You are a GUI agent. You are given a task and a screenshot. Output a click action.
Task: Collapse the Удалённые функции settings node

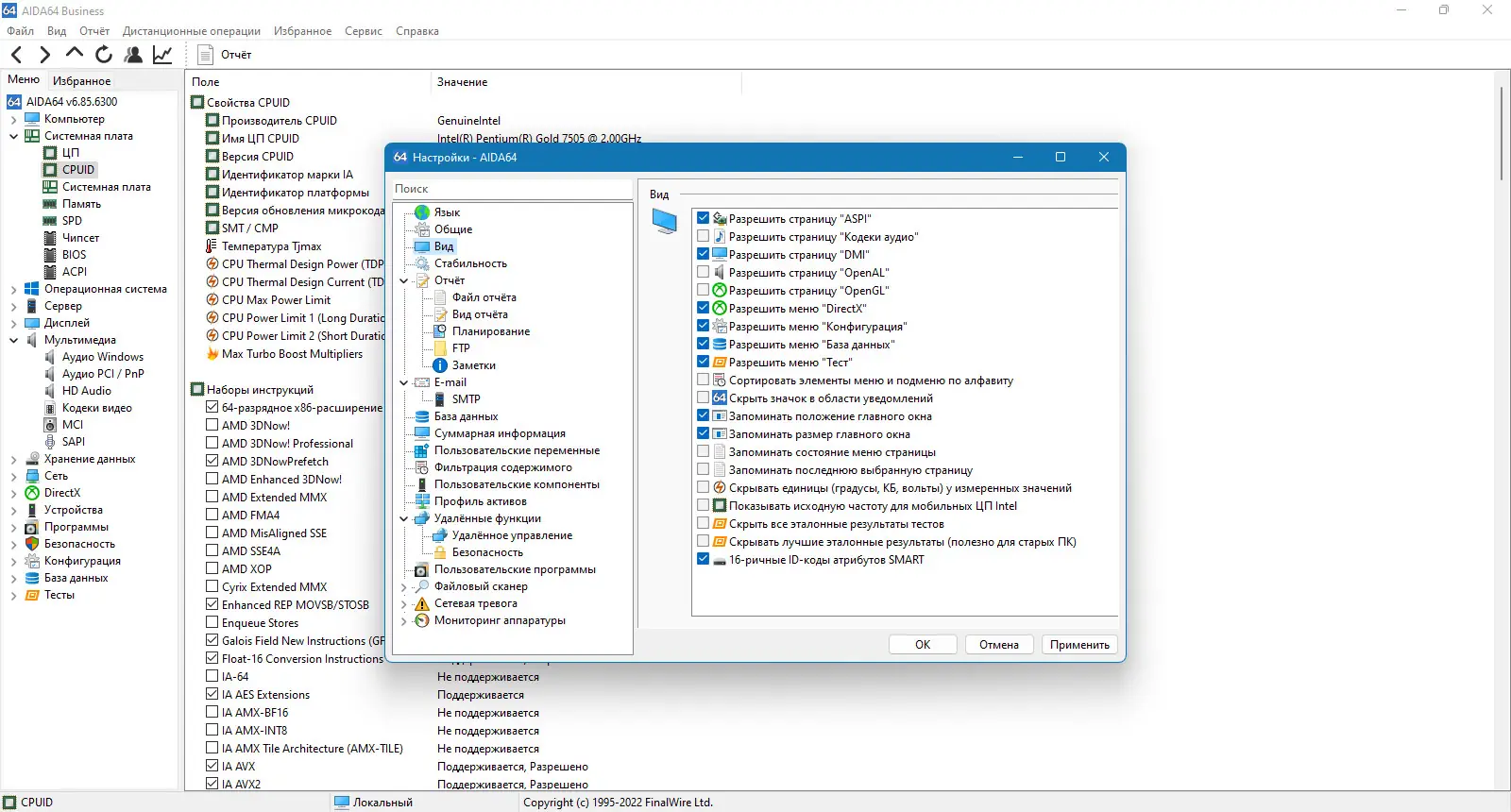pyautogui.click(x=404, y=518)
